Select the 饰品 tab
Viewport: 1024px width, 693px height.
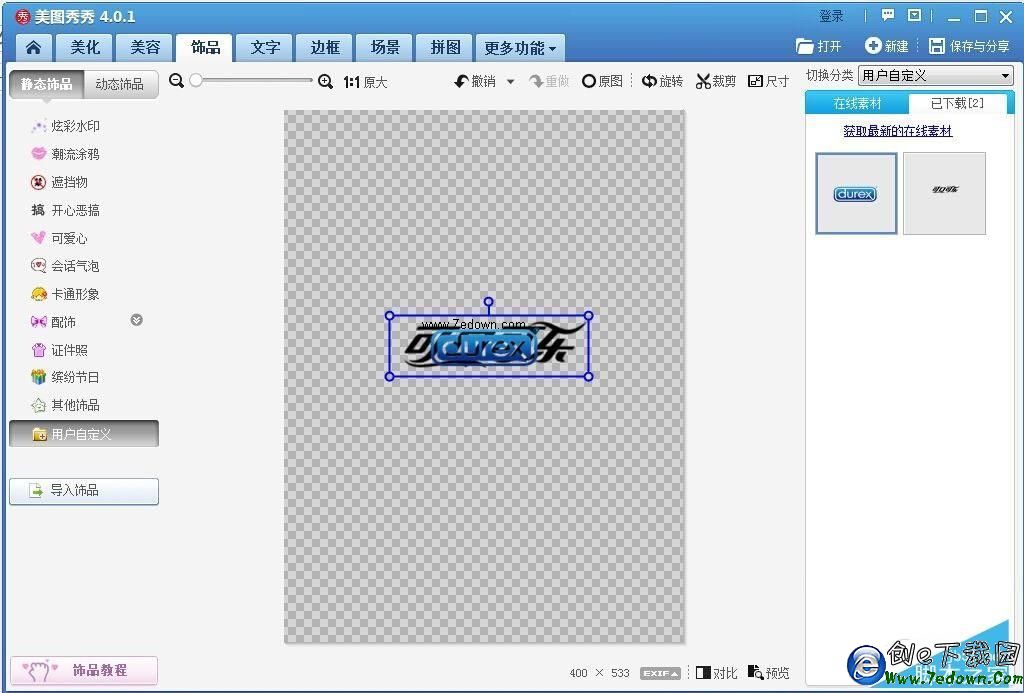click(x=205, y=48)
